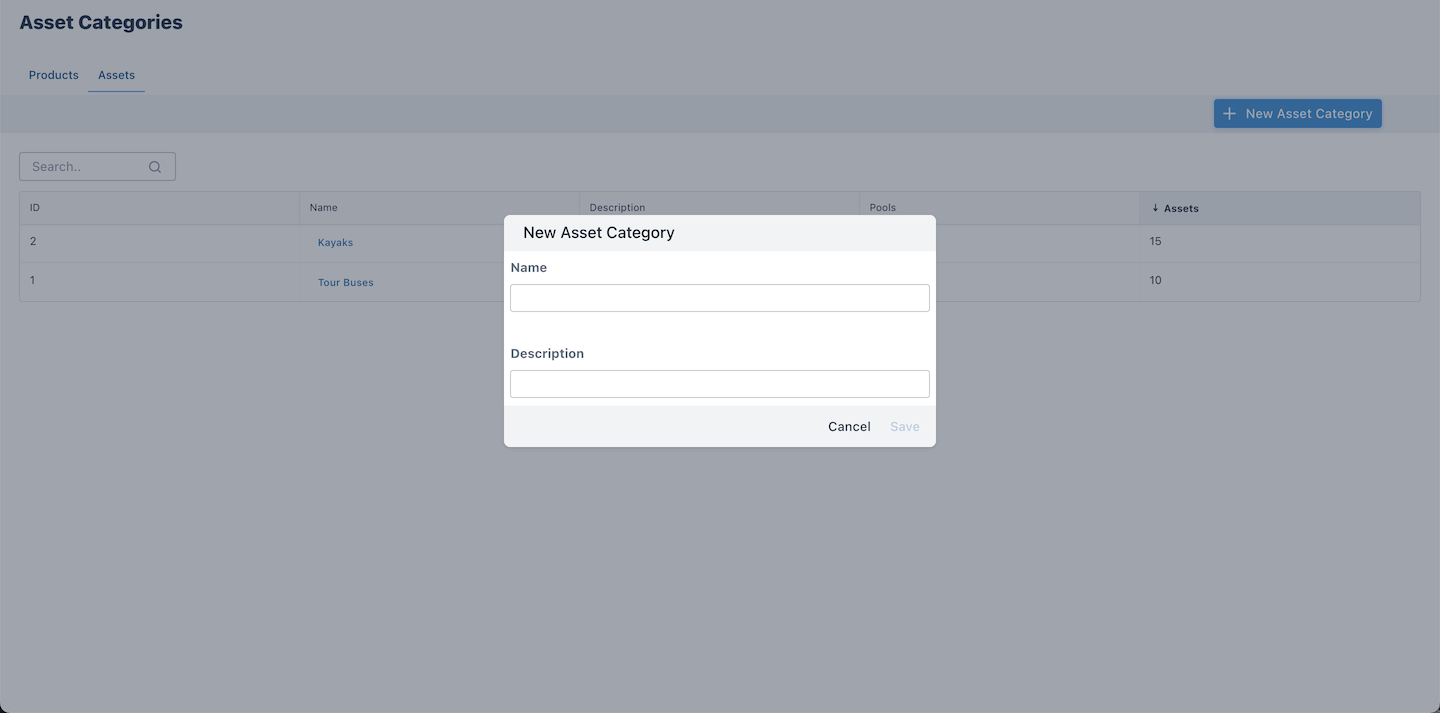Screen dimensions: 1440x713
Task: Click the New Asset Category button
Action: coord(1297,114)
